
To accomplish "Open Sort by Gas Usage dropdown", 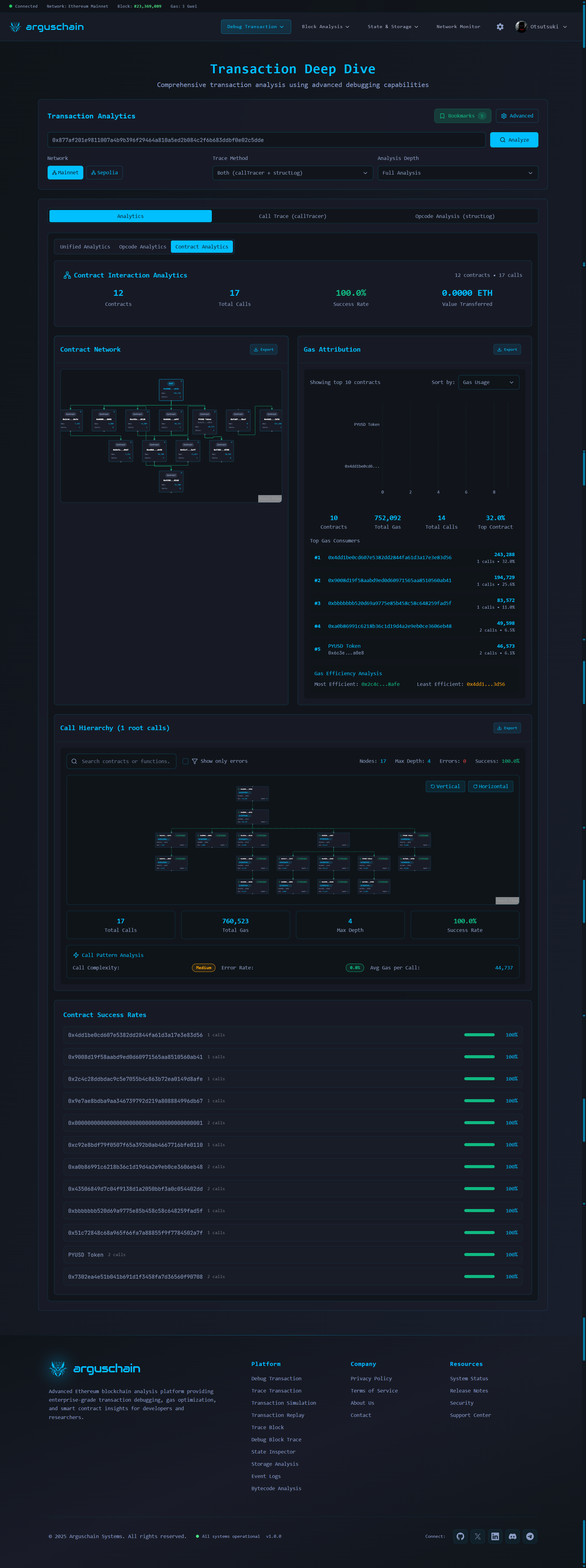I will point(488,382).
